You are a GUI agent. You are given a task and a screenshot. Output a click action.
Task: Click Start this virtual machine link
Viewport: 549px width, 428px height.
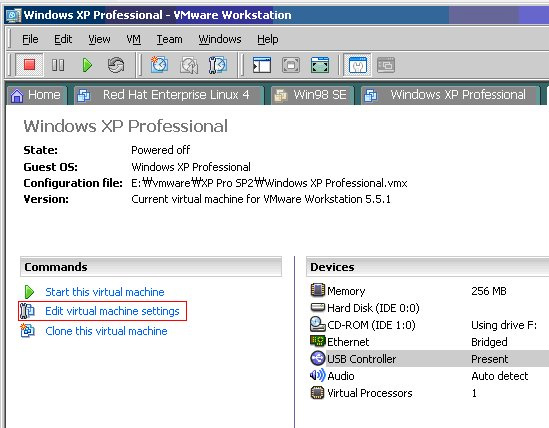tap(105, 292)
